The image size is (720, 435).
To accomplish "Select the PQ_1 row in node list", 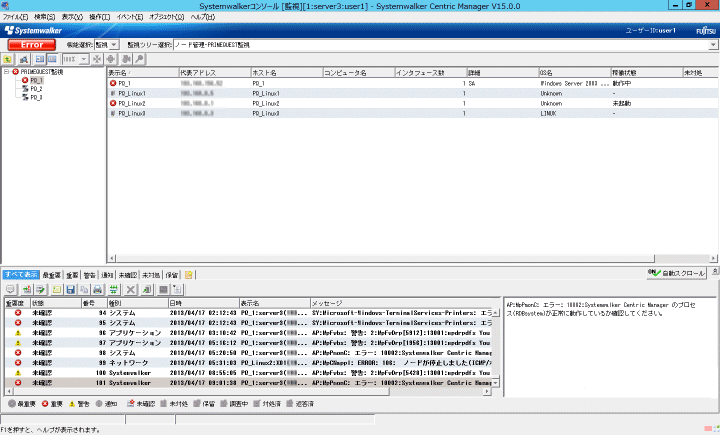I will [412, 83].
